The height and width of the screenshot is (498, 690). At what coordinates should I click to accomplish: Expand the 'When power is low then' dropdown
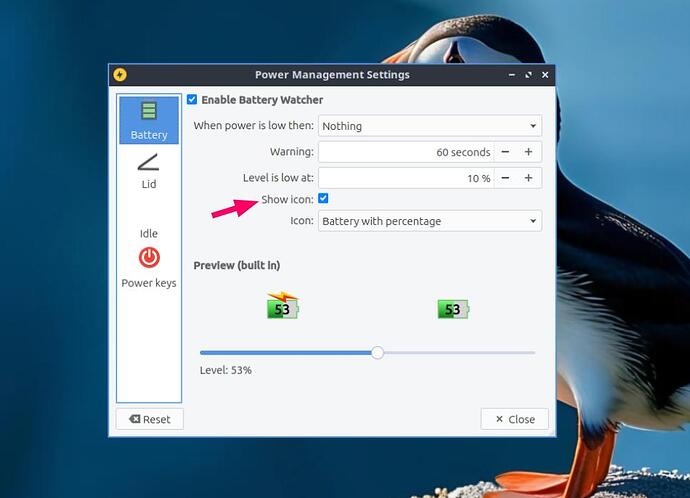[x=430, y=126]
